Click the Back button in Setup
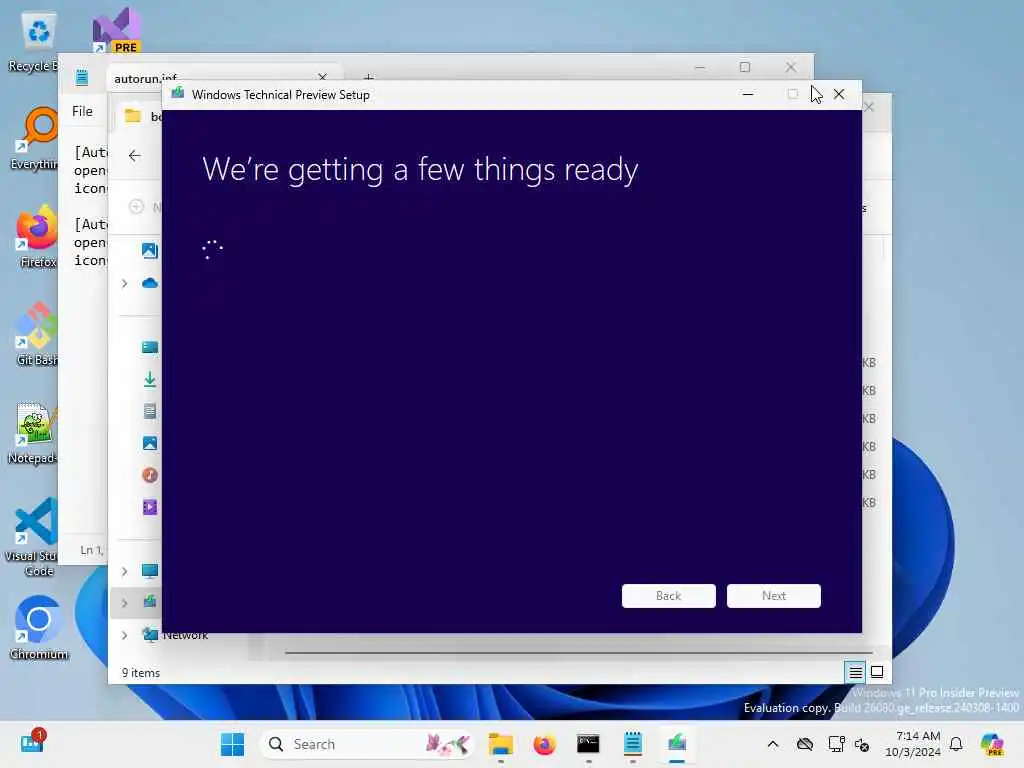1024x768 pixels. (668, 596)
